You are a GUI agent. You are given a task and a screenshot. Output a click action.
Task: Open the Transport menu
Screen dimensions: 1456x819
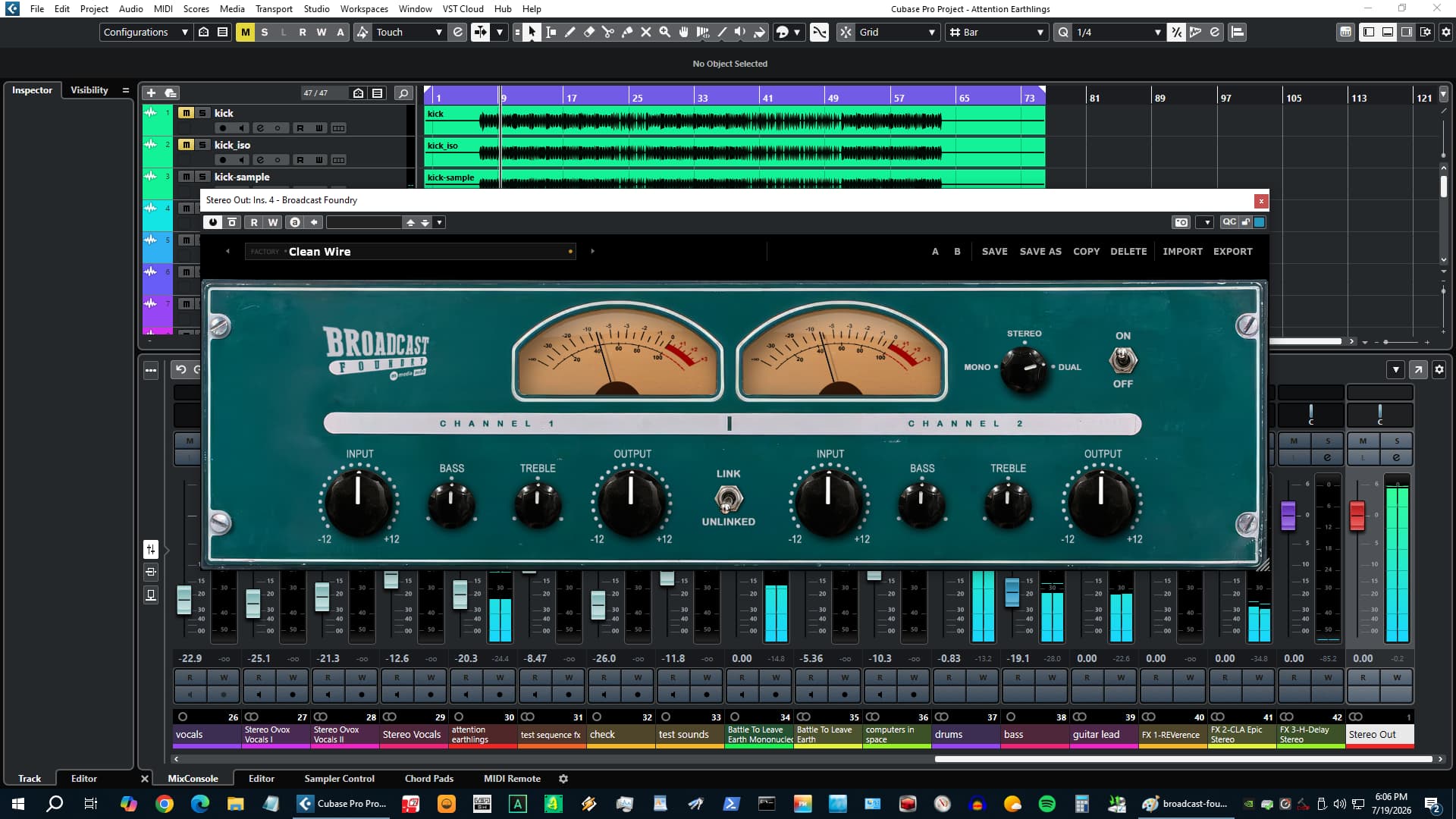[274, 9]
